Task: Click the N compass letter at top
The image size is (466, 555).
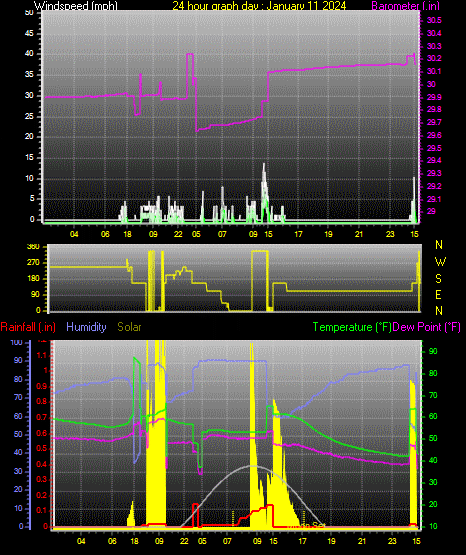Action: point(439,245)
